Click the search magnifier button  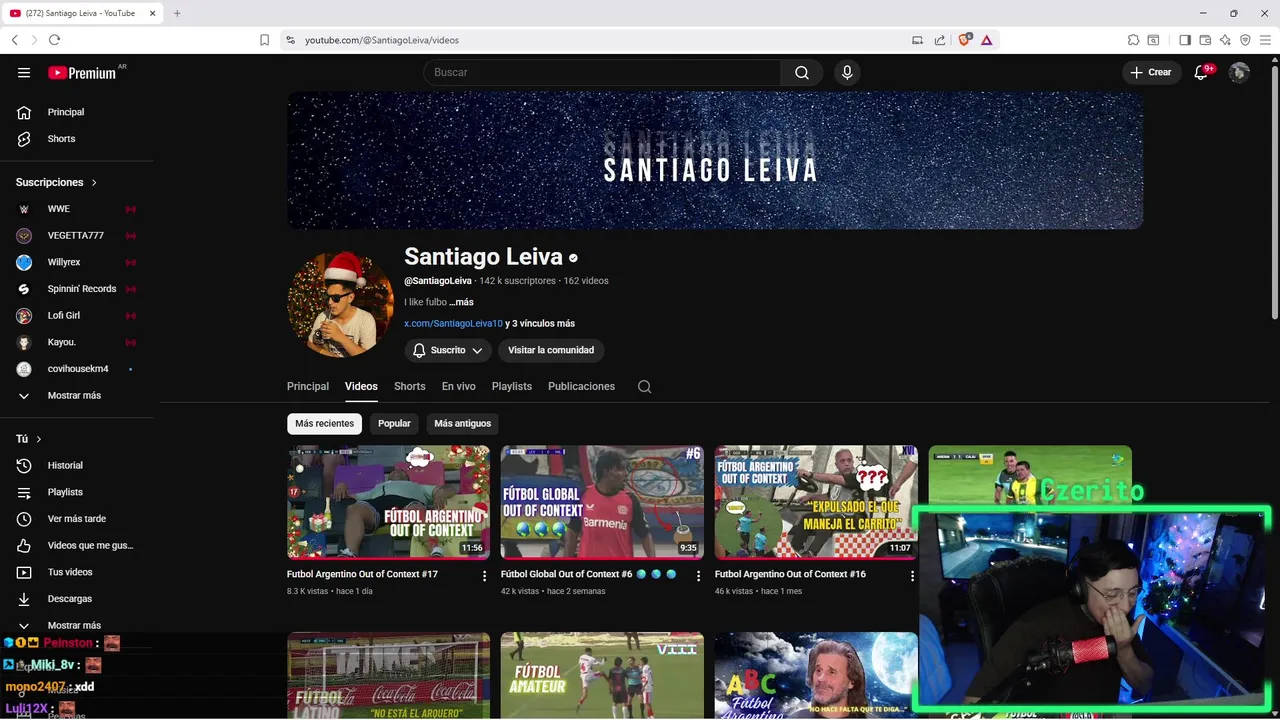pyautogui.click(x=802, y=72)
